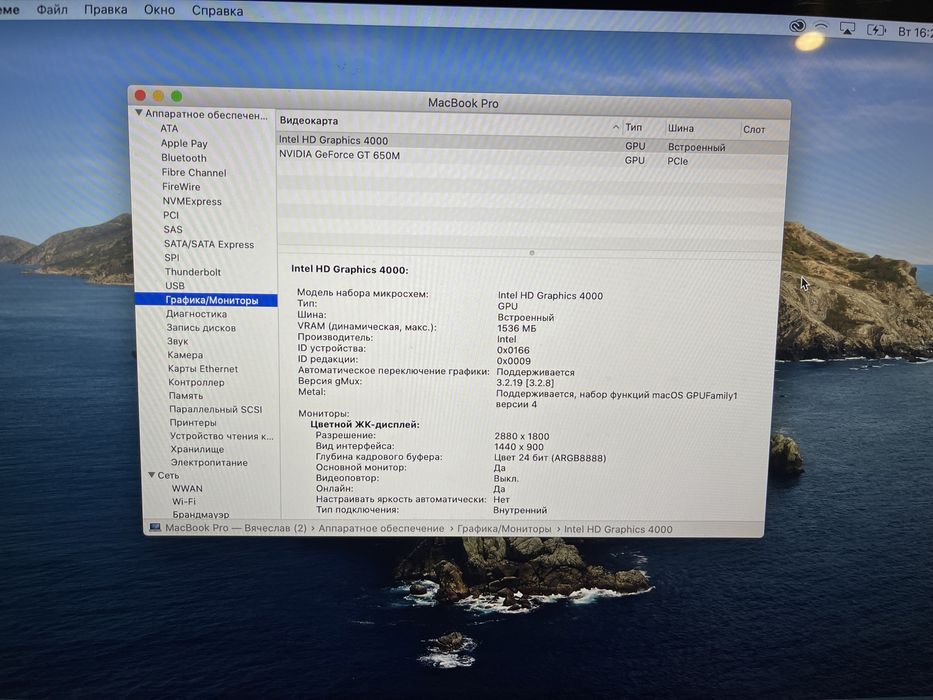Select PCI in the sidebar
The height and width of the screenshot is (700, 933).
coord(171,215)
